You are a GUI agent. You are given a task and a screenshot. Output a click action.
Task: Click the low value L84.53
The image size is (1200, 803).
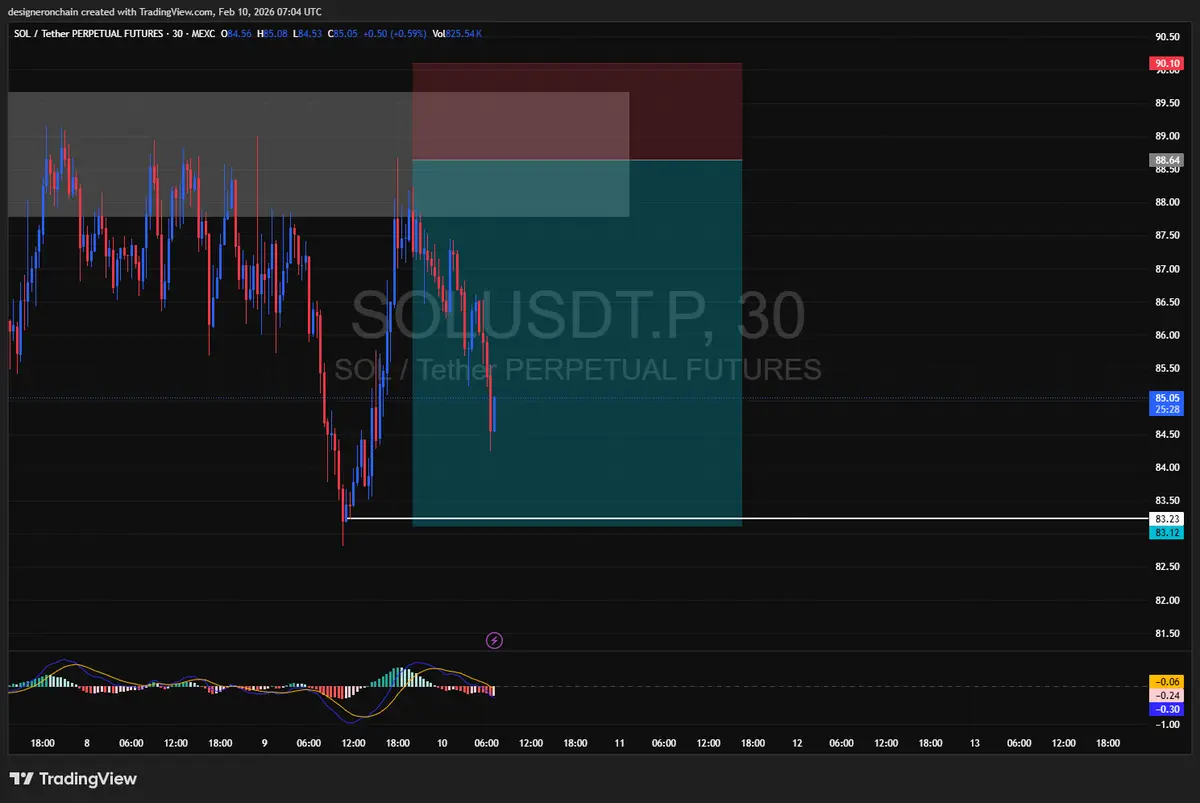tap(306, 33)
